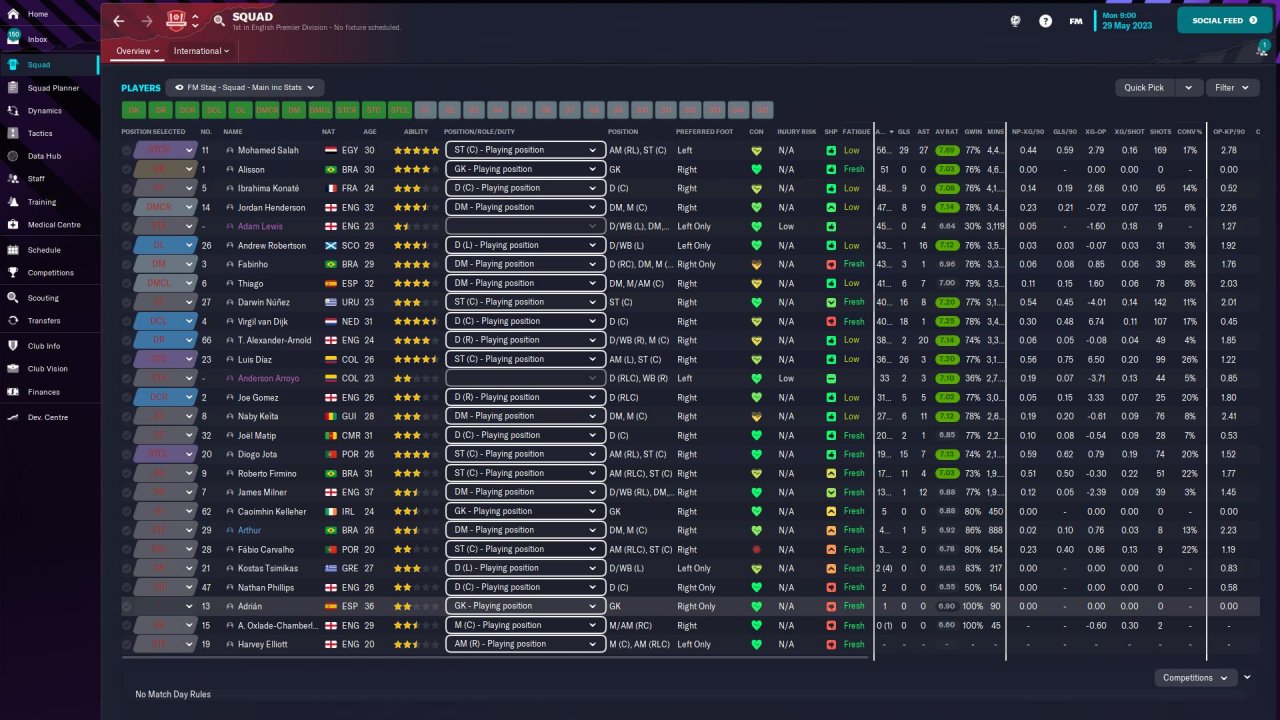Tick the selection circle for Jordan Henderson
The width and height of the screenshot is (1280, 720).
click(x=127, y=208)
